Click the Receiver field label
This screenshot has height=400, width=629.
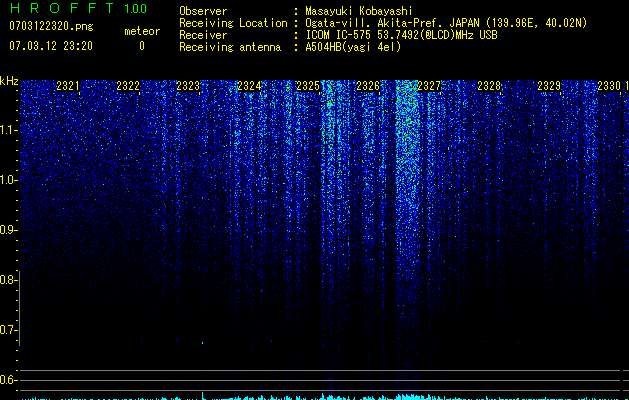203,35
